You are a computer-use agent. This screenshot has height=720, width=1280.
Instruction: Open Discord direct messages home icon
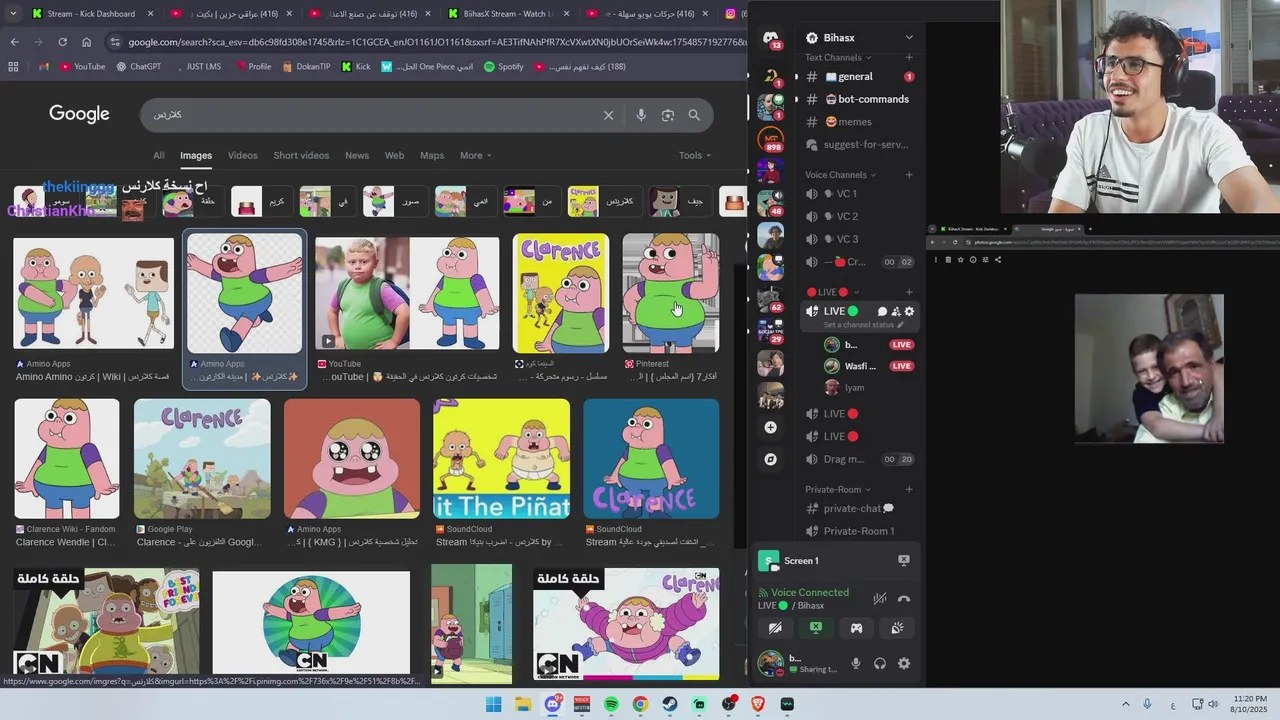[x=770, y=39]
